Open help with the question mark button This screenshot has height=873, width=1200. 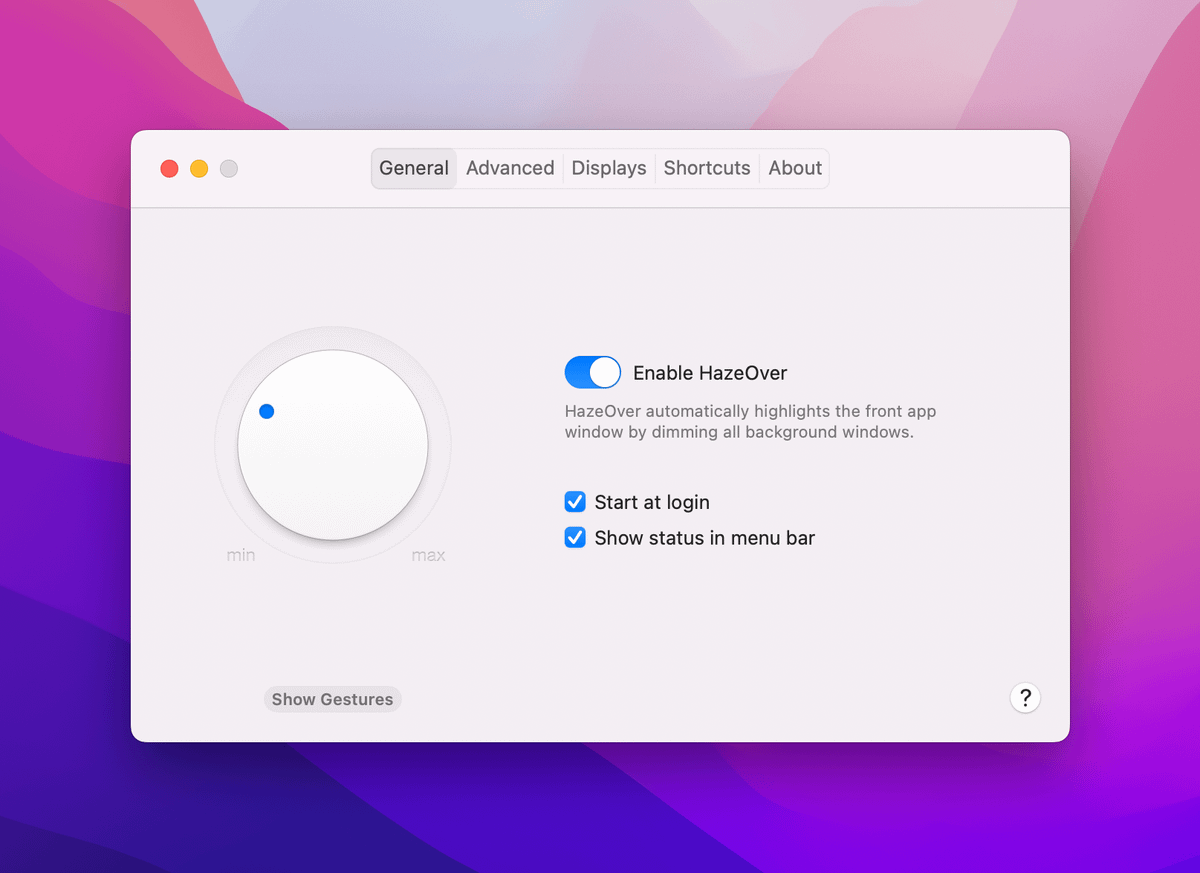click(x=1025, y=698)
